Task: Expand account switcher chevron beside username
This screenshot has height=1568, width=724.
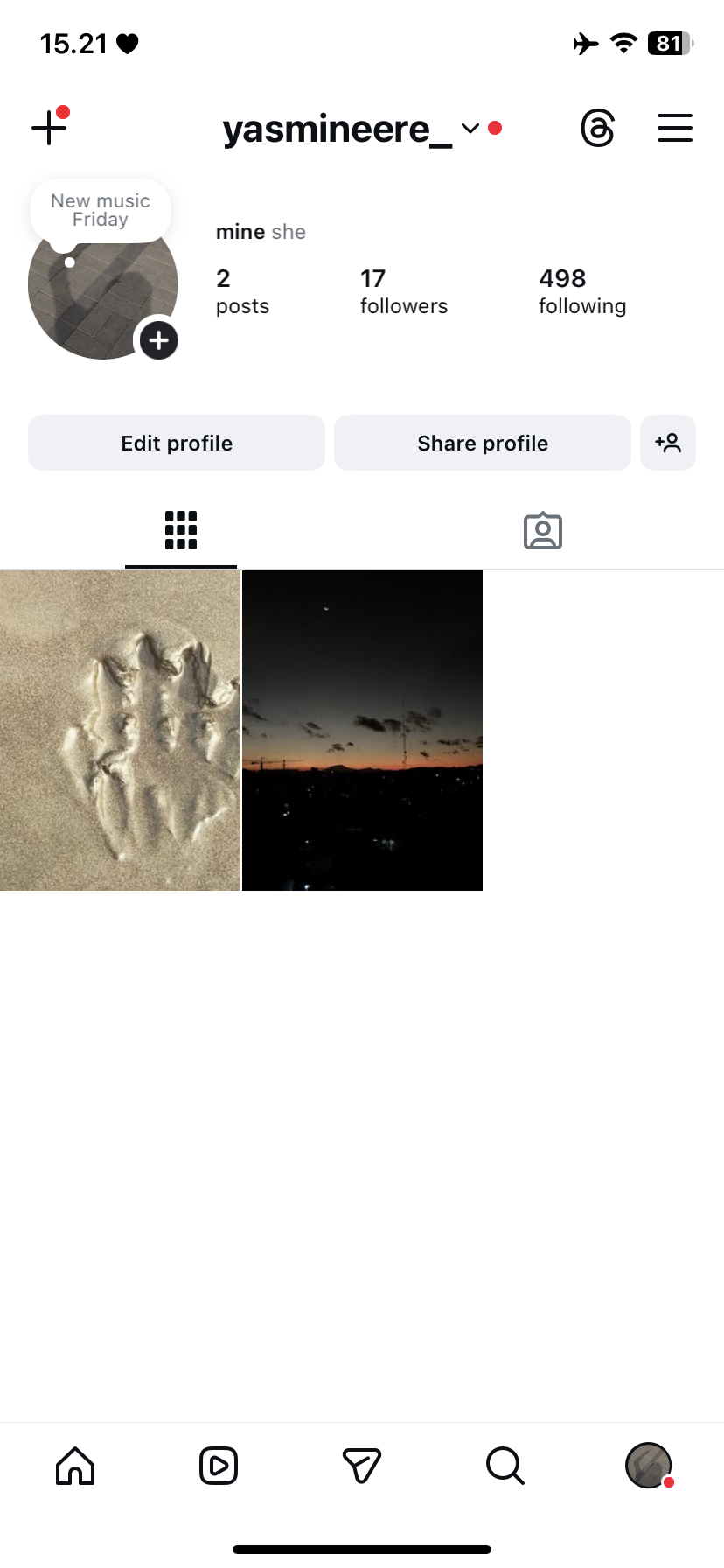Action: 470,129
